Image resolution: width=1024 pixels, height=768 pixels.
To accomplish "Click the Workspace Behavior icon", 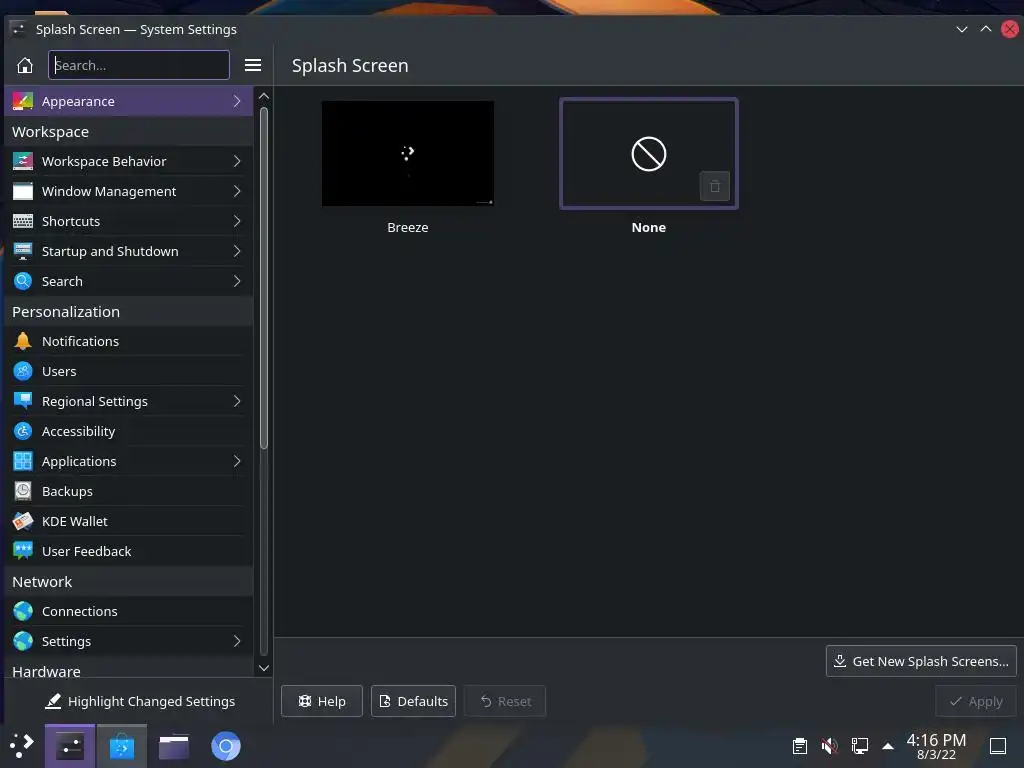I will 23,161.
